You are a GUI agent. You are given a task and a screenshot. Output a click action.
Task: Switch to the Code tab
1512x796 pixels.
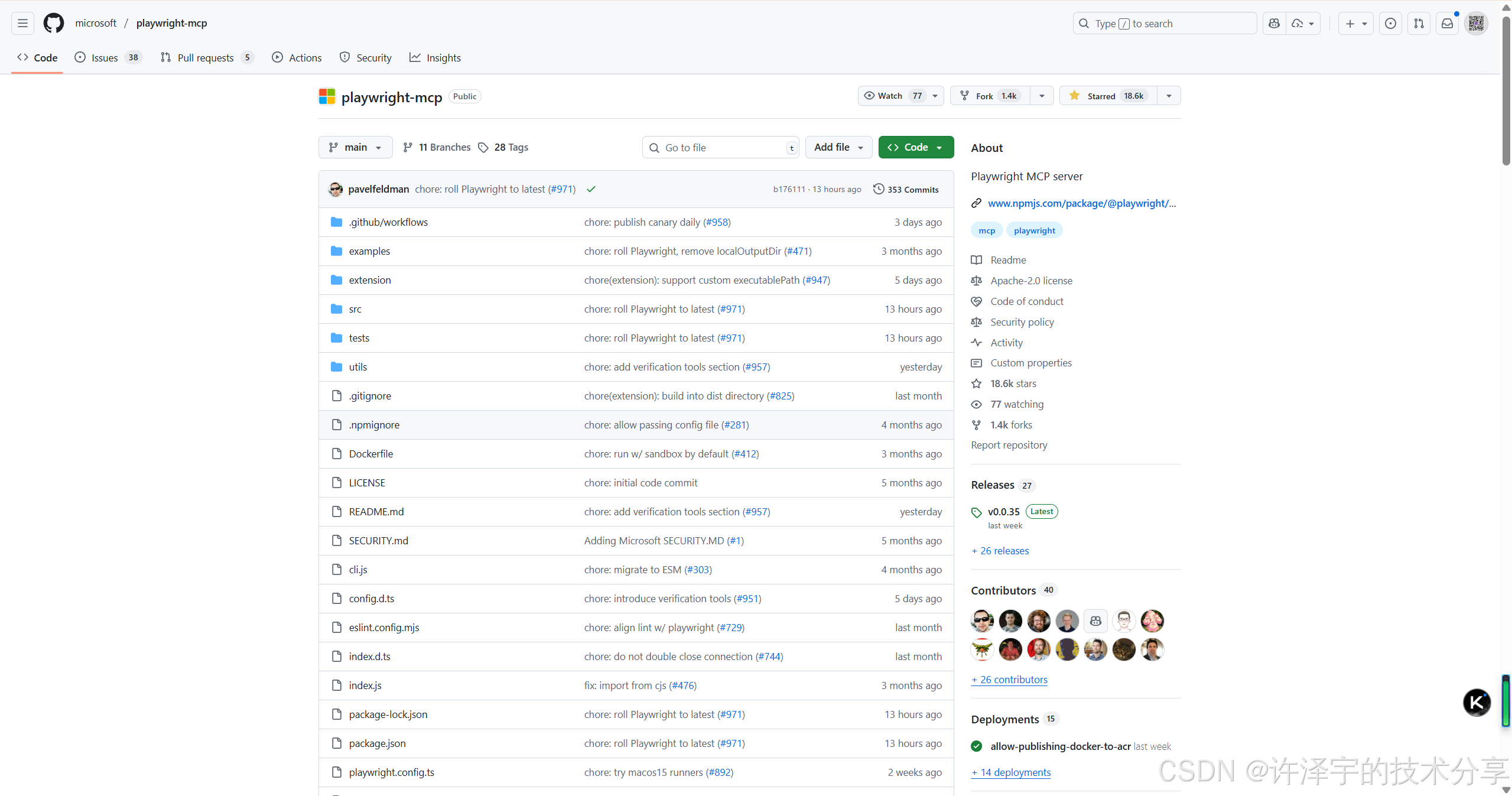point(37,57)
